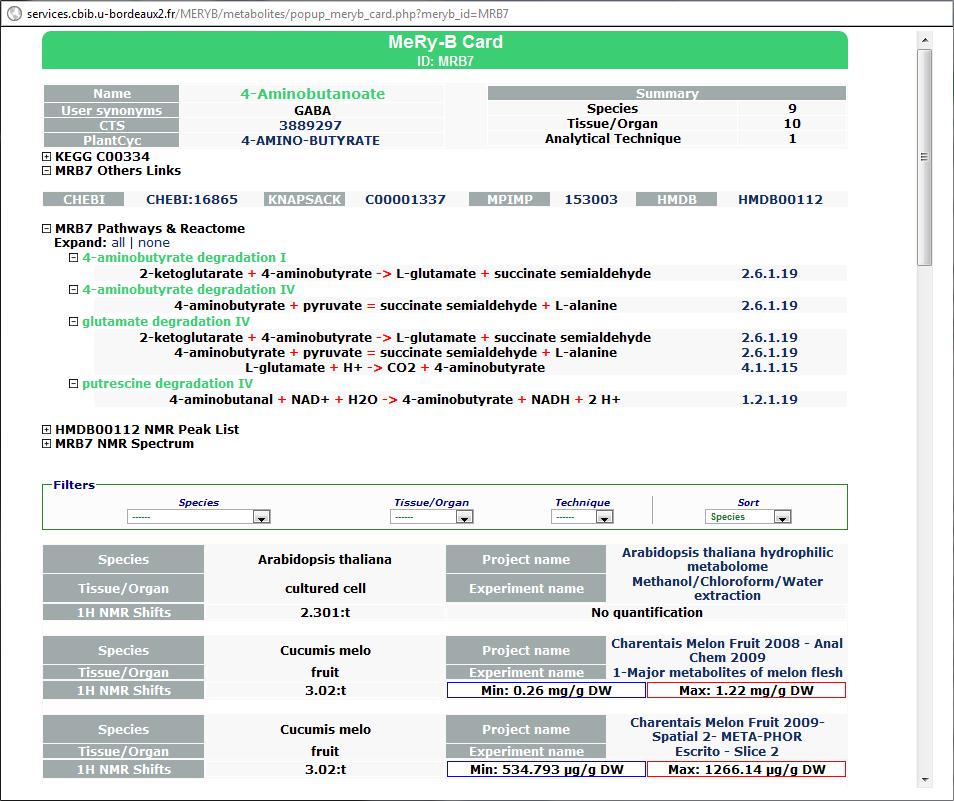Screen dimensions: 954x801
Task: Click the 'GABA' synonym text
Action: (x=313, y=111)
